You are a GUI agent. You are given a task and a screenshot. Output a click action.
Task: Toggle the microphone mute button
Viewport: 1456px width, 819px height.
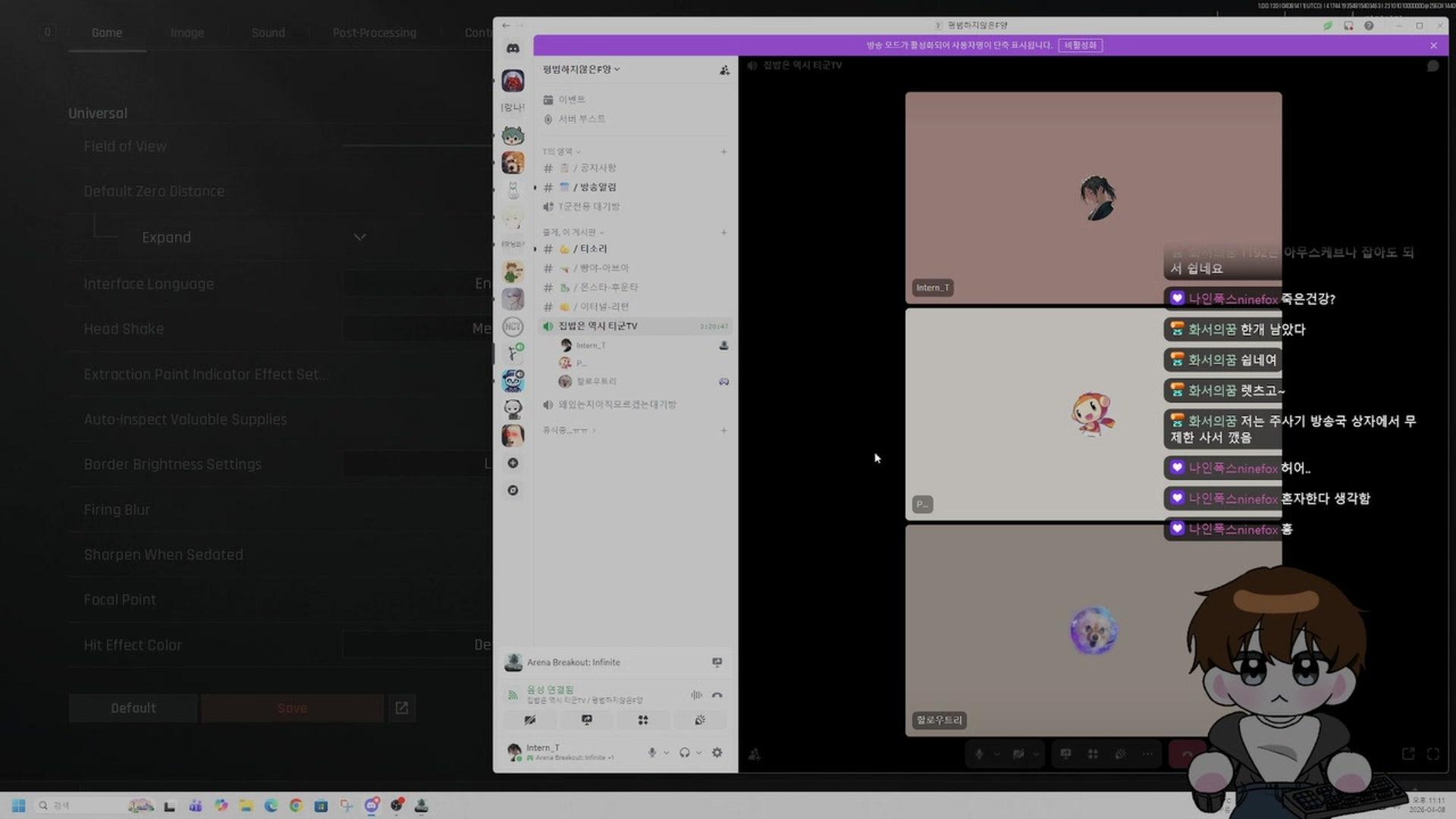[651, 752]
